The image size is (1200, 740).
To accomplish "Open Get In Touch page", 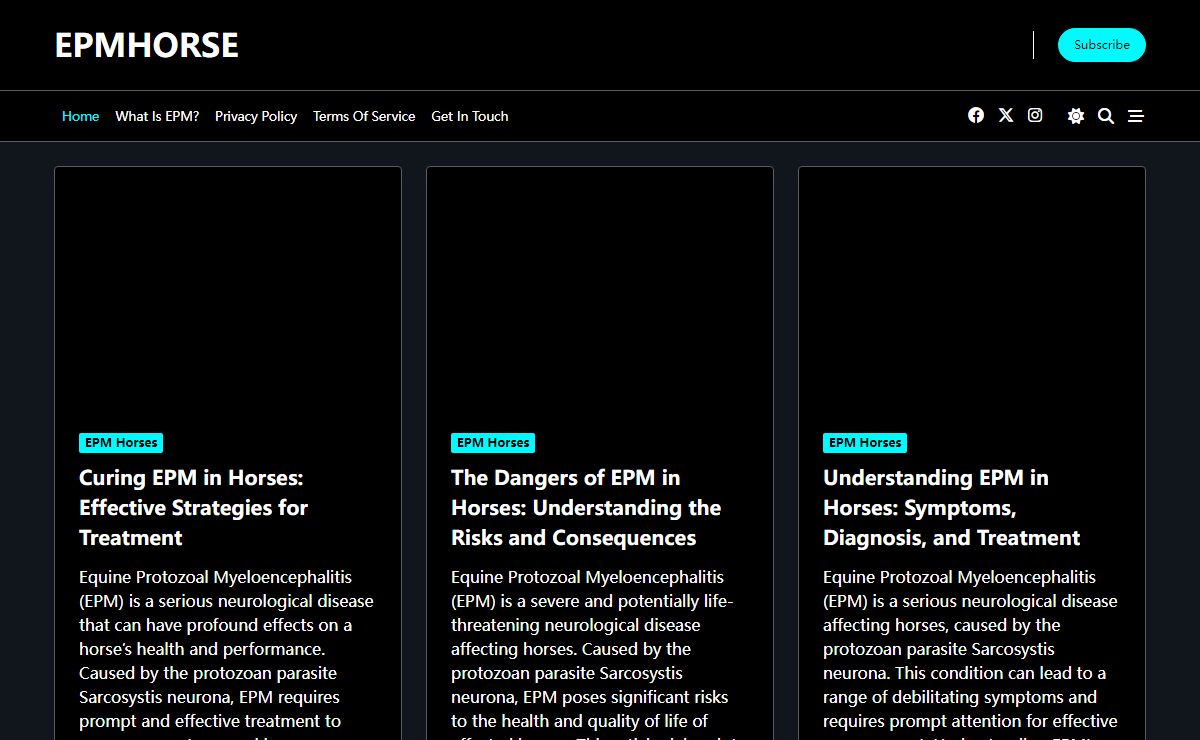I will coord(470,116).
